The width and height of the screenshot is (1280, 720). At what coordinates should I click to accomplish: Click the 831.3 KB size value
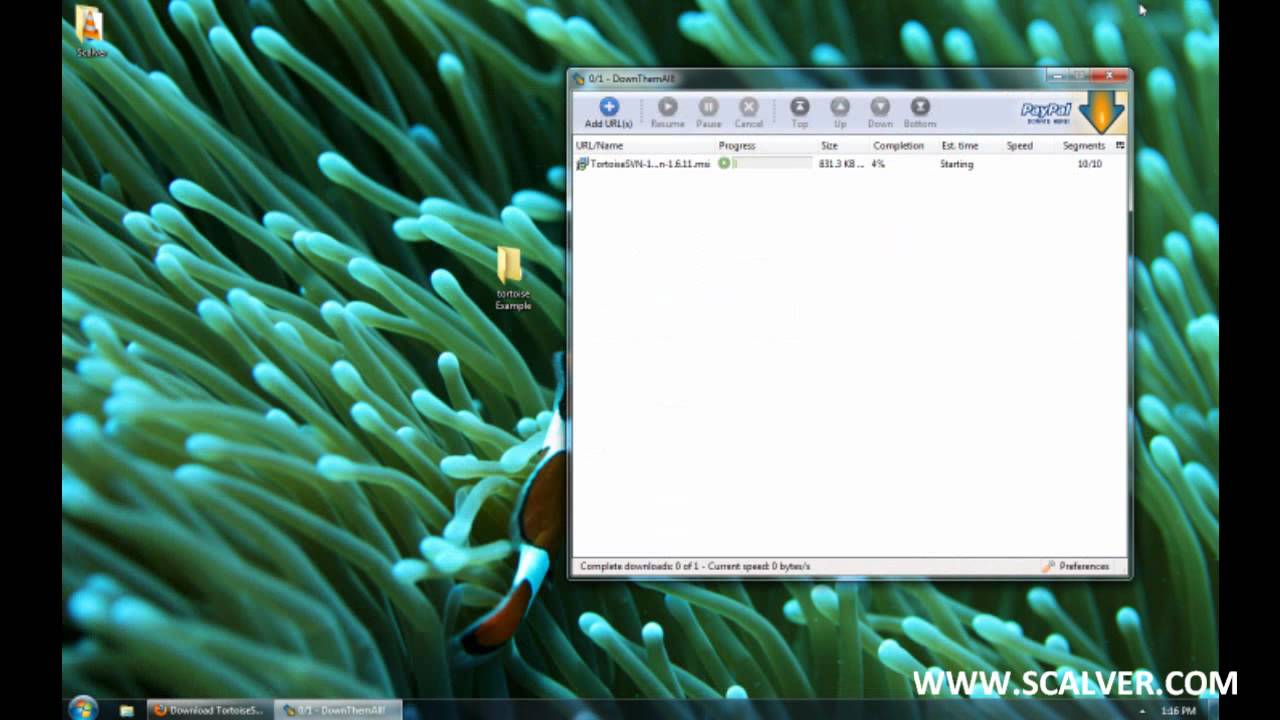pos(841,164)
